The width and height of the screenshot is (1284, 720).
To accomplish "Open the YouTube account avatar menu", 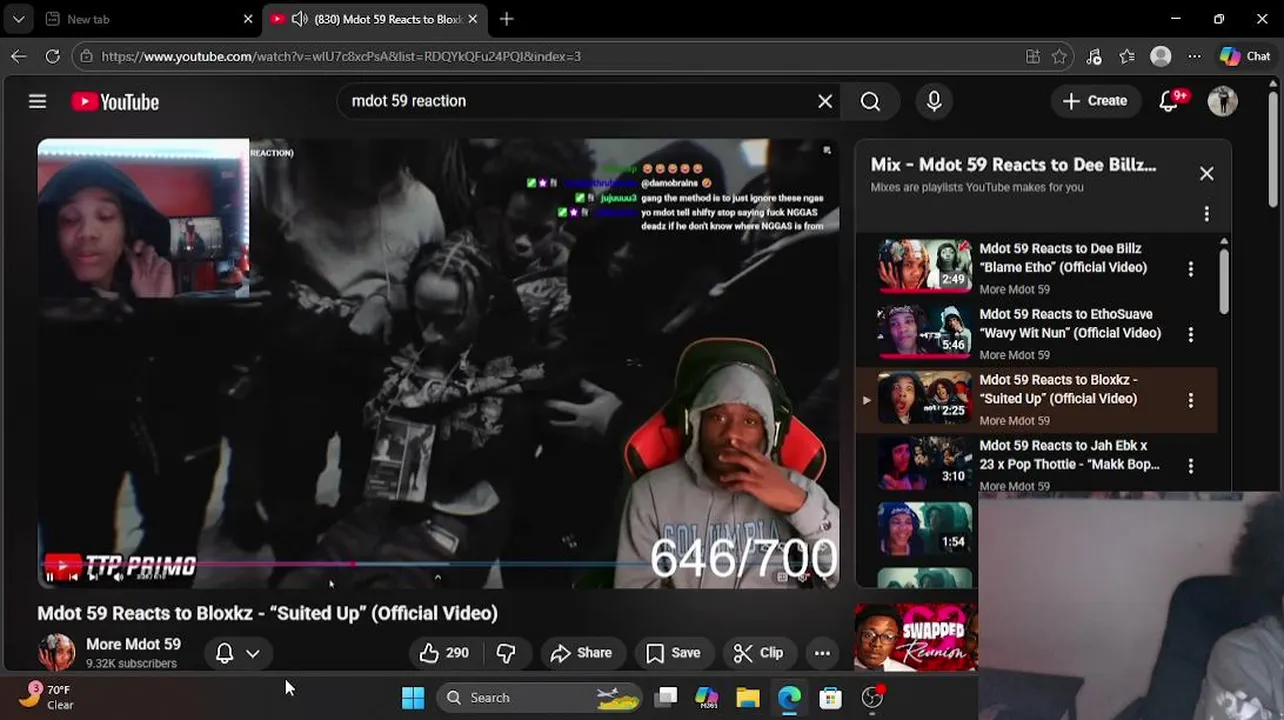I will click(1222, 101).
